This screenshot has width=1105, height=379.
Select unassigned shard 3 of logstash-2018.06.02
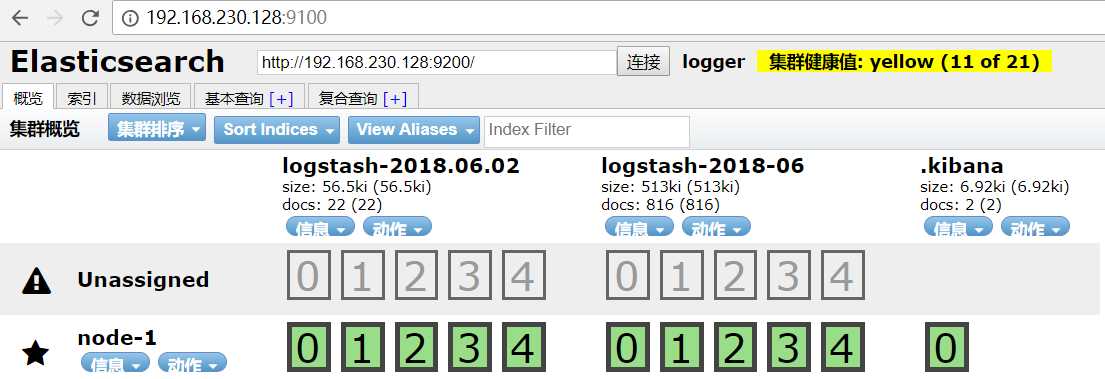point(470,275)
